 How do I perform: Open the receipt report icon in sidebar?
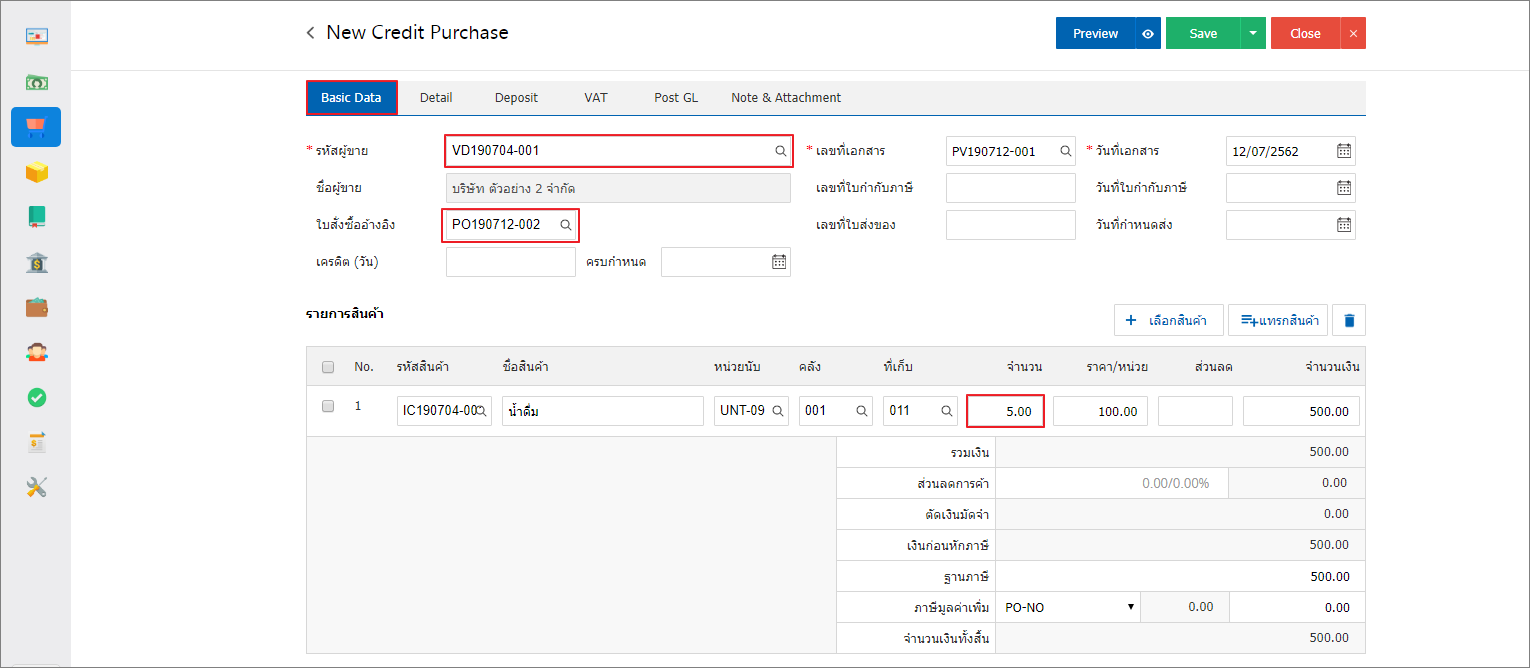tap(37, 442)
